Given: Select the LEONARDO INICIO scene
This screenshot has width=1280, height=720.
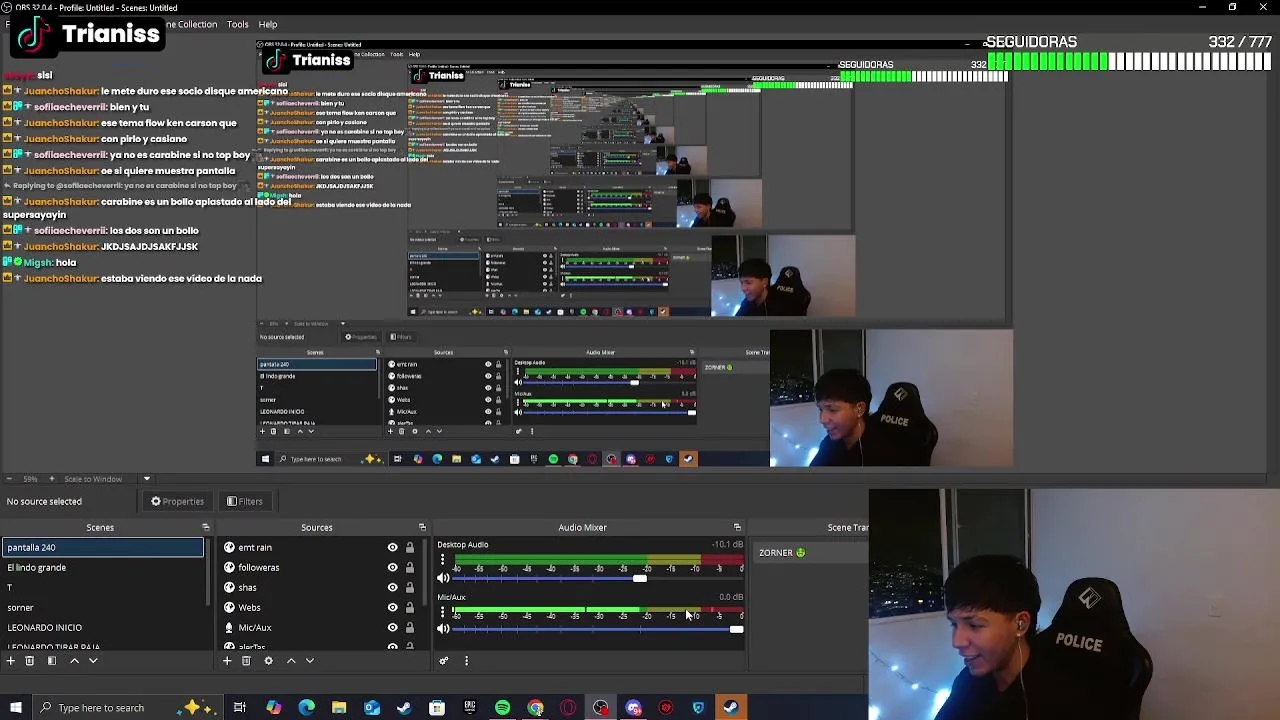Looking at the screenshot, I should pyautogui.click(x=103, y=628).
